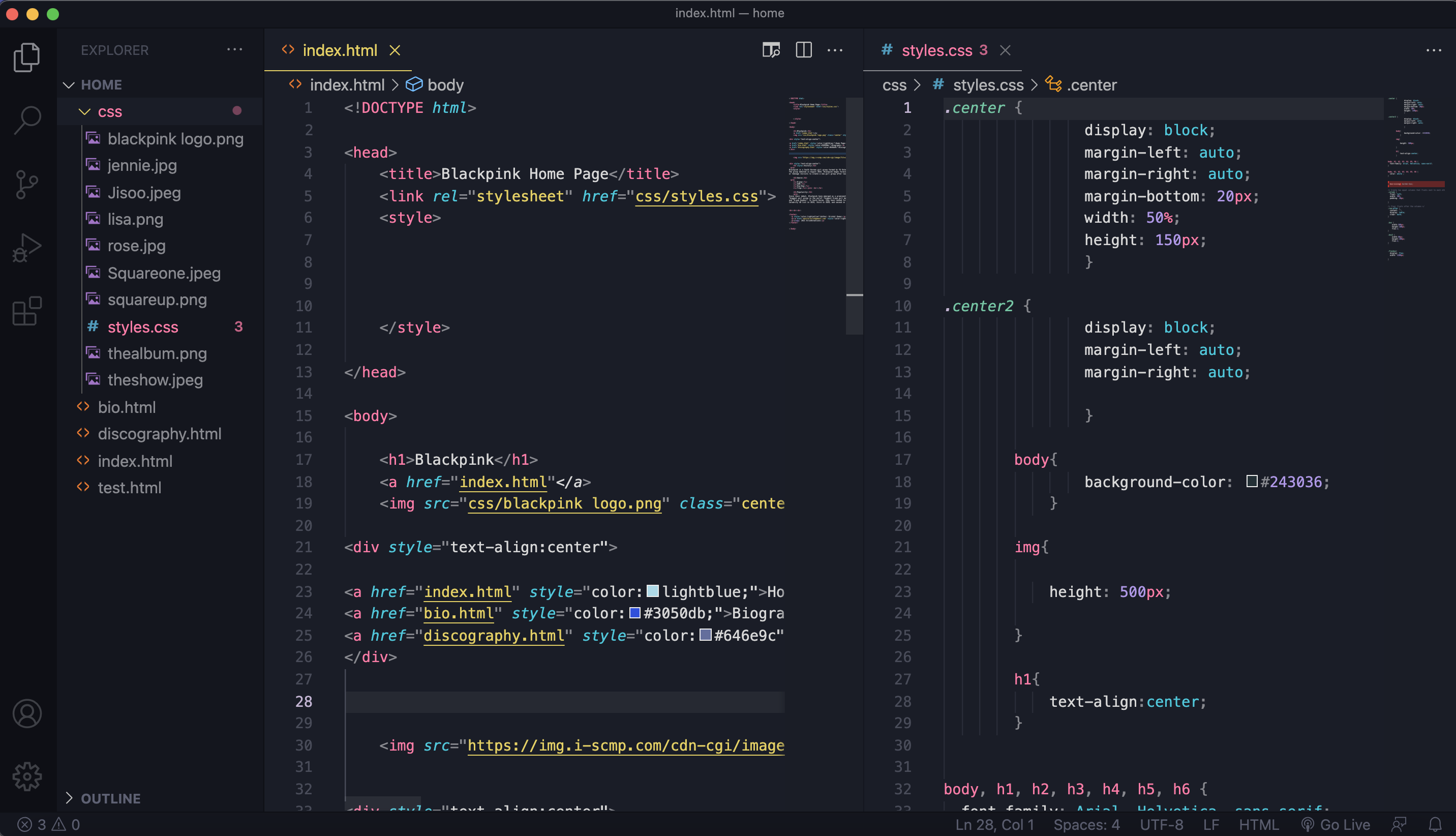Open index.html in the file explorer
The width and height of the screenshot is (1456, 836).
(x=134, y=461)
